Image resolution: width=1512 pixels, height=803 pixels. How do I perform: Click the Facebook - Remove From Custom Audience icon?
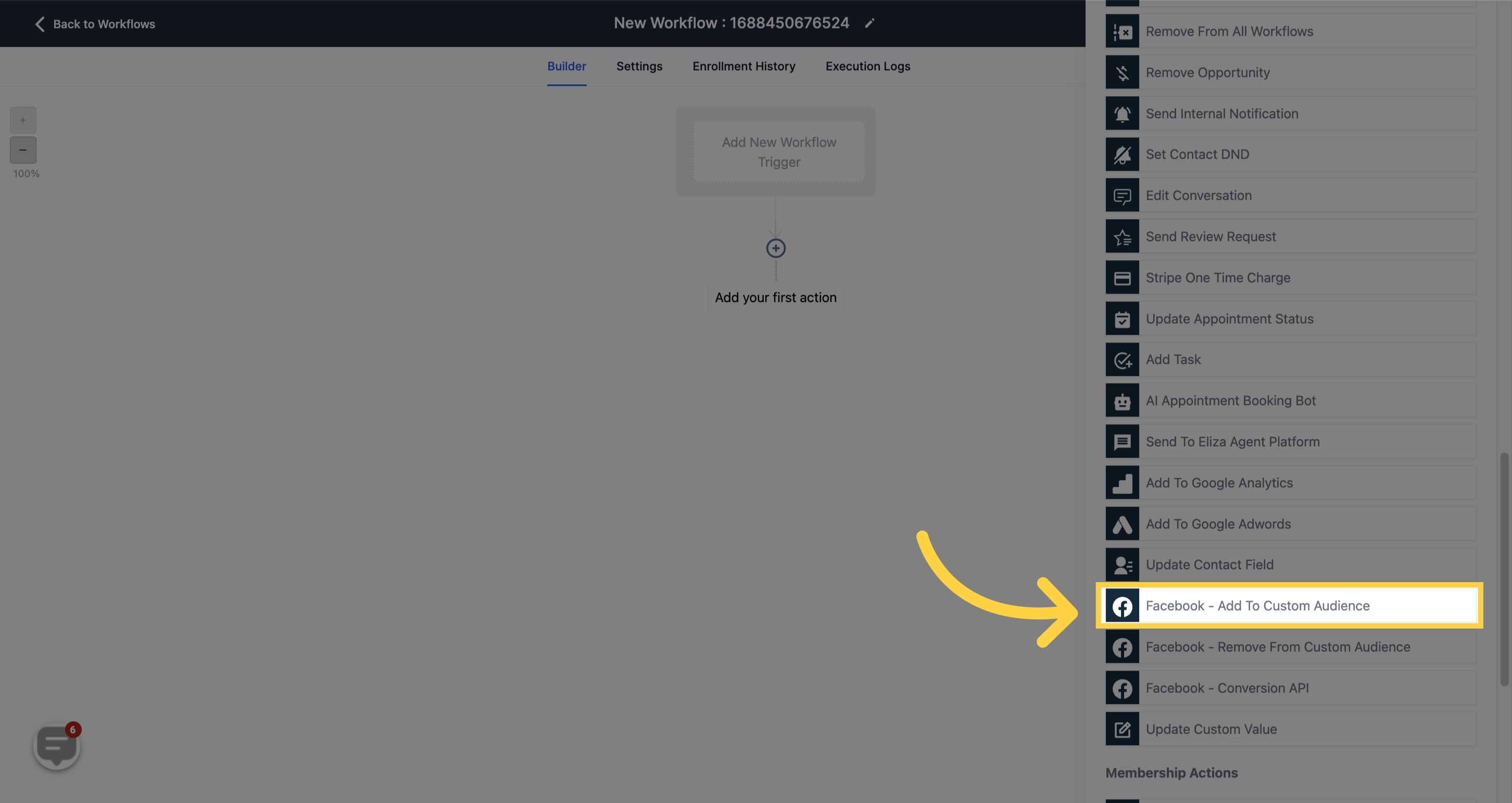1122,646
